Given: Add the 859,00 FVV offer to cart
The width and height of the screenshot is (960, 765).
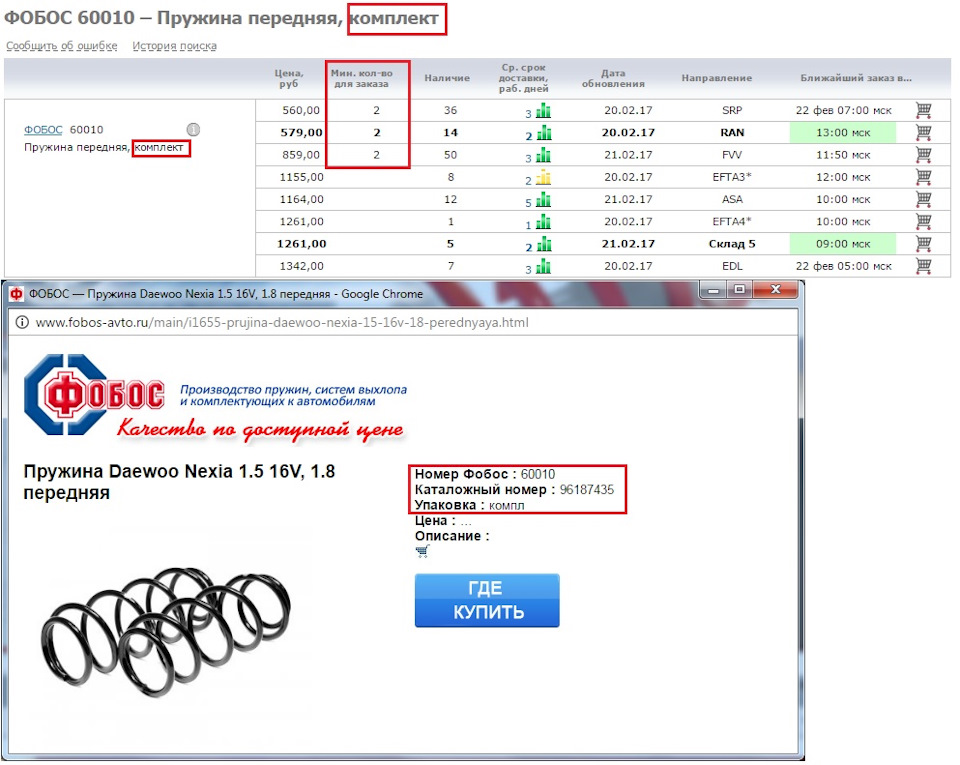Looking at the screenshot, I should pos(923,155).
